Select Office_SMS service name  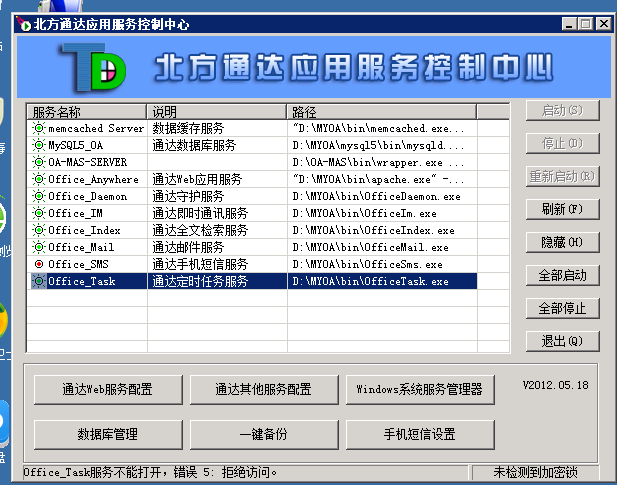(x=78, y=264)
